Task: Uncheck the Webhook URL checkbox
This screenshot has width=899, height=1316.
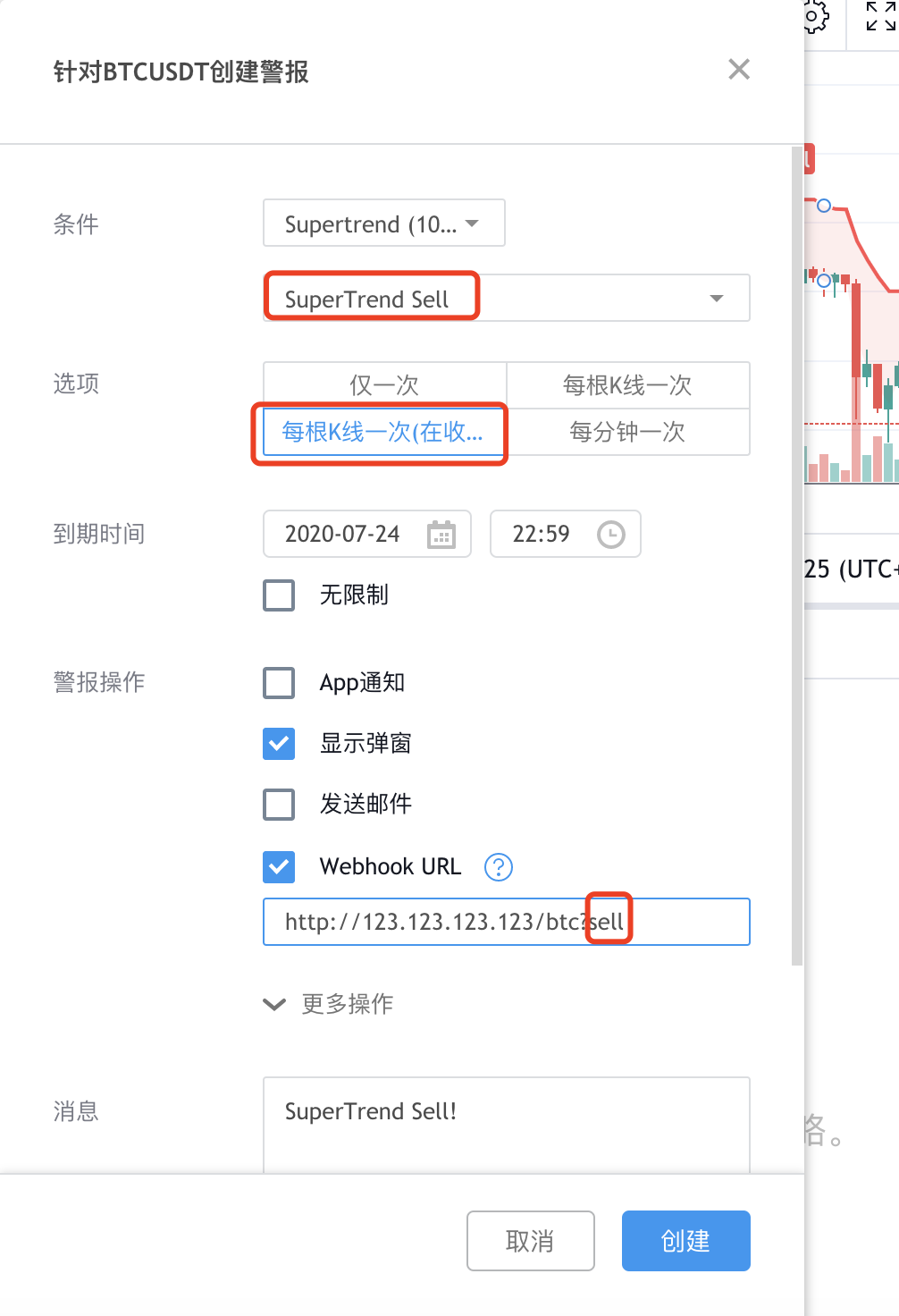Action: point(279,866)
